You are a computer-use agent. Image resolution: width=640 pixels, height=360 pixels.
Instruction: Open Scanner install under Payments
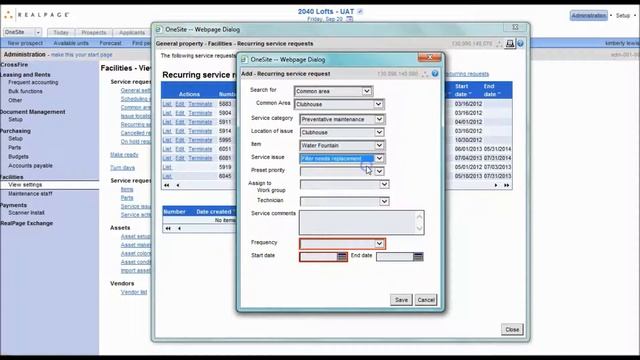(26, 213)
